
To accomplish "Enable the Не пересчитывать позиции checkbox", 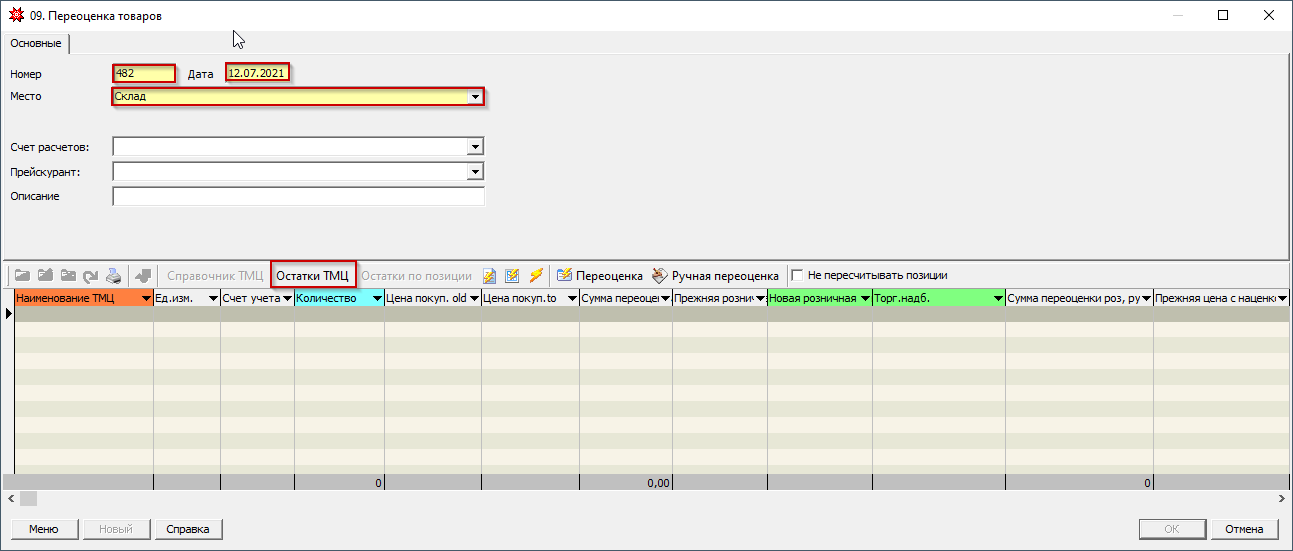I will pos(797,275).
